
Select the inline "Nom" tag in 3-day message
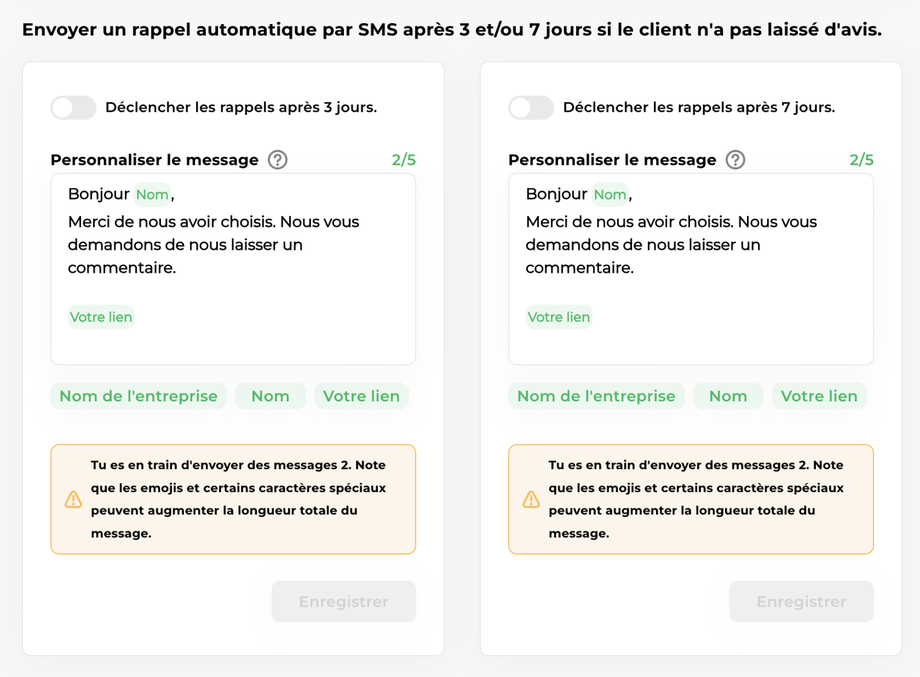tap(152, 195)
